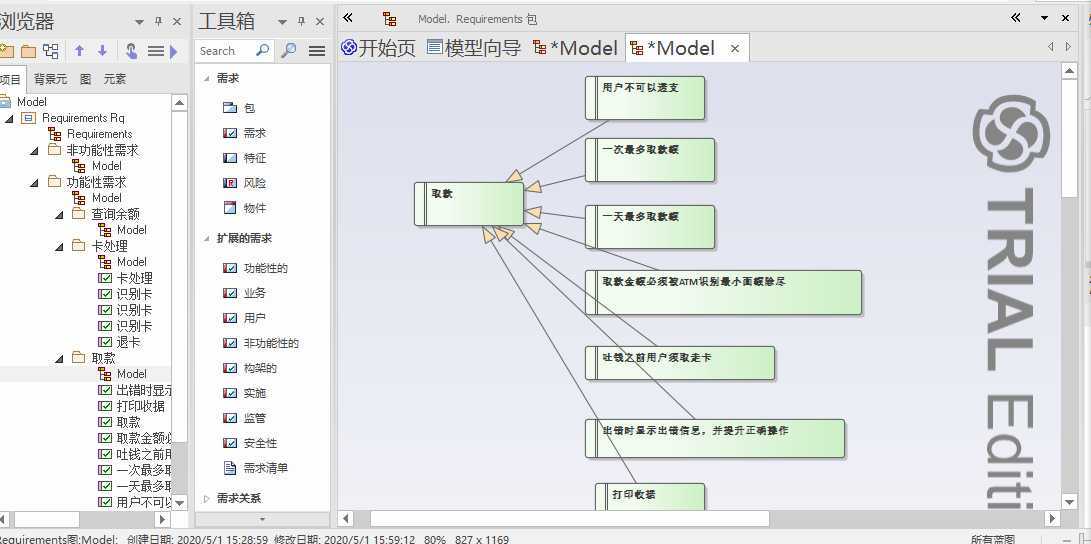Move selected item up with the up arrow
Viewport: 1091px width, 544px height.
pos(79,51)
